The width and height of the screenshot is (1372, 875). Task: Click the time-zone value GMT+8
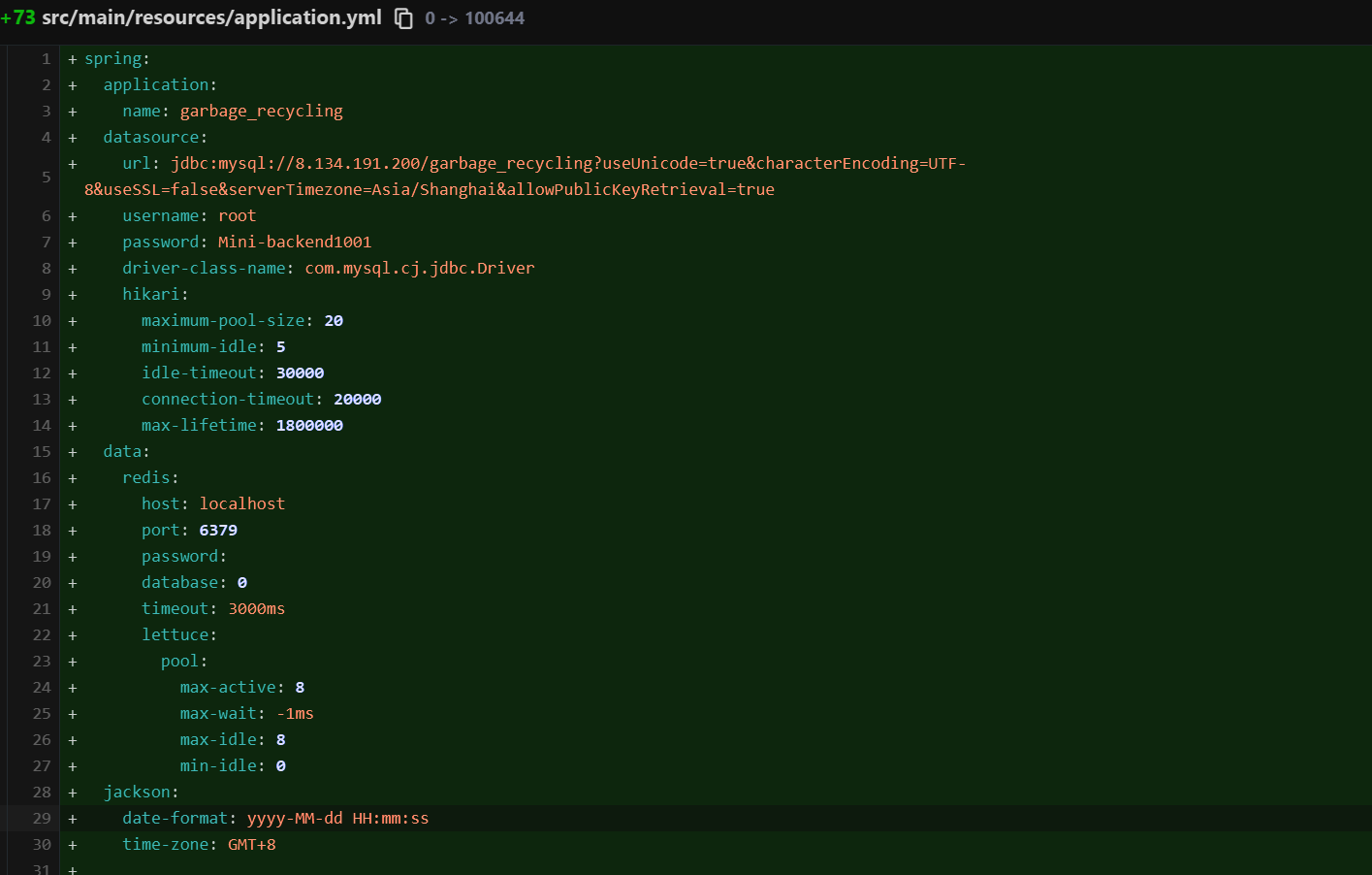click(251, 845)
